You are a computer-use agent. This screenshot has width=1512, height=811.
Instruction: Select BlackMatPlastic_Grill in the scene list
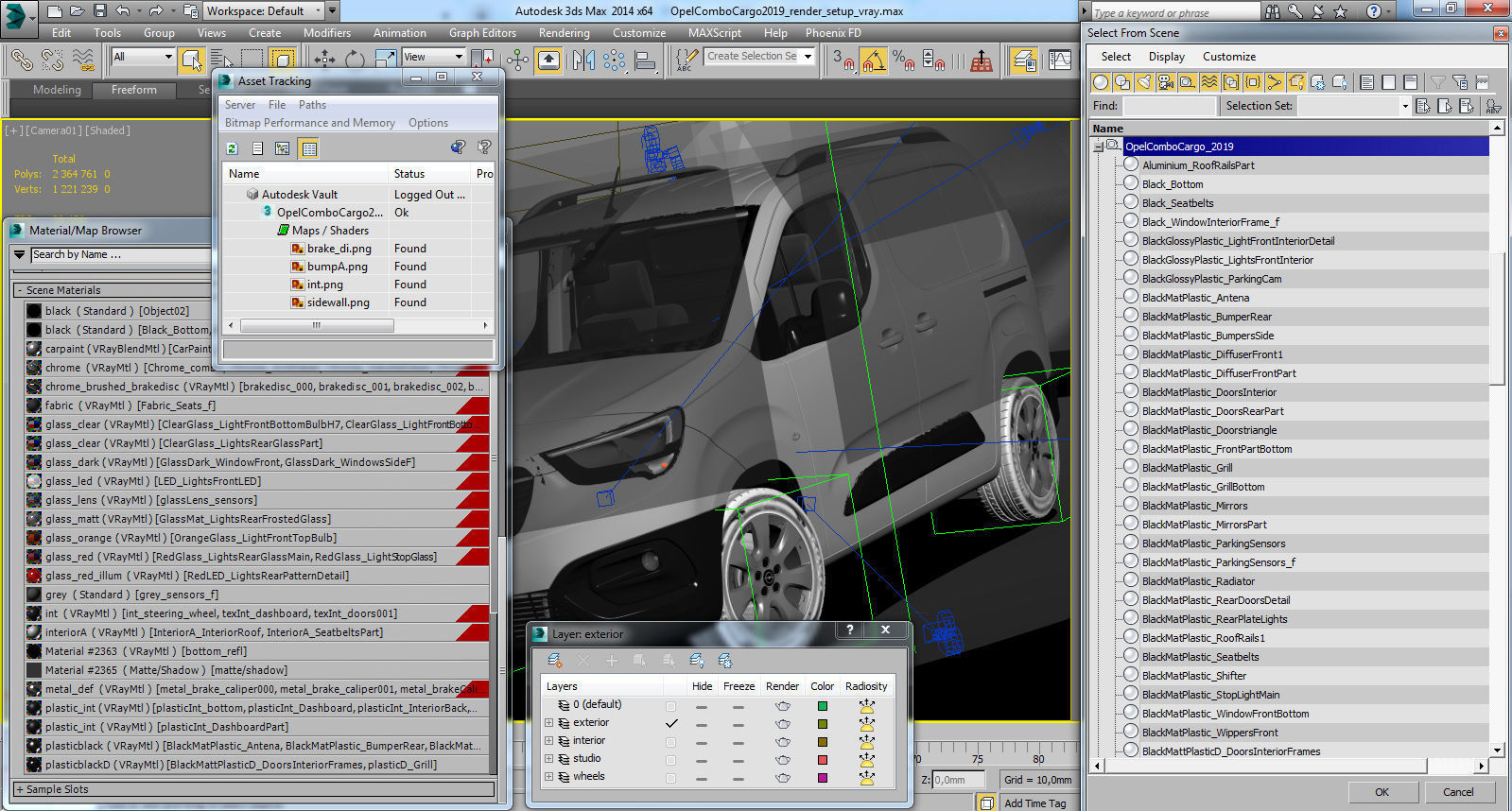point(1187,468)
